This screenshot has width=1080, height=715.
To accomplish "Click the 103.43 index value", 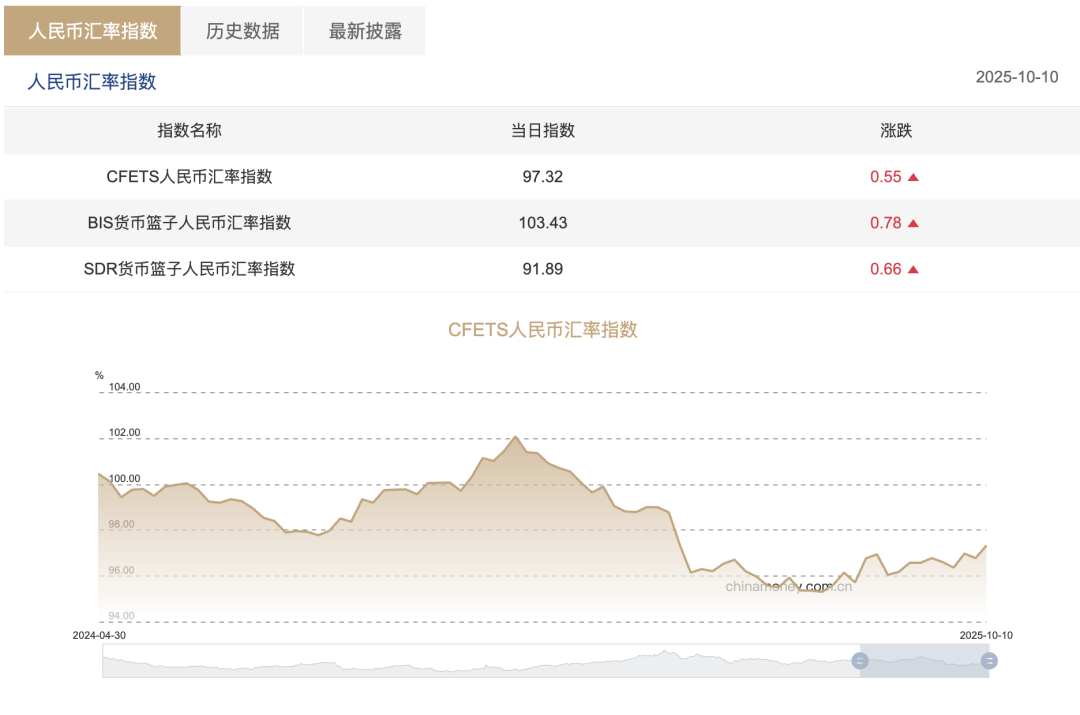I will click(x=543, y=223).
